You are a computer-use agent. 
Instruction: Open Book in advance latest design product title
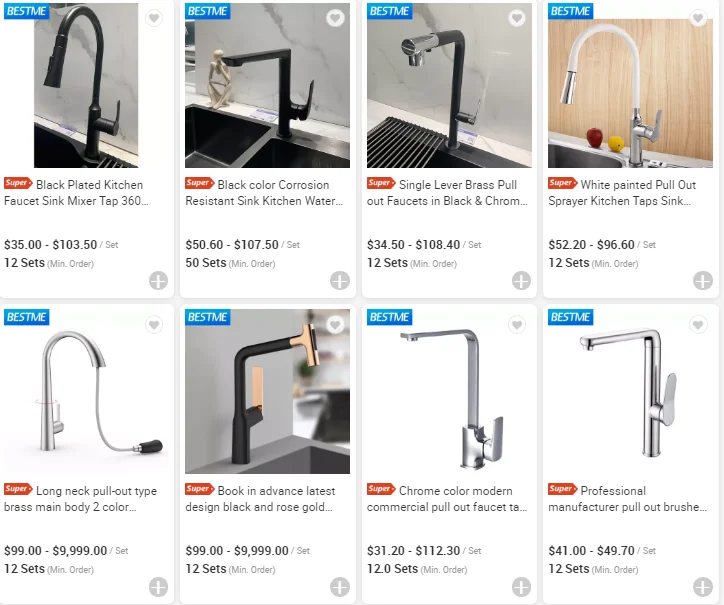pyautogui.click(x=260, y=499)
